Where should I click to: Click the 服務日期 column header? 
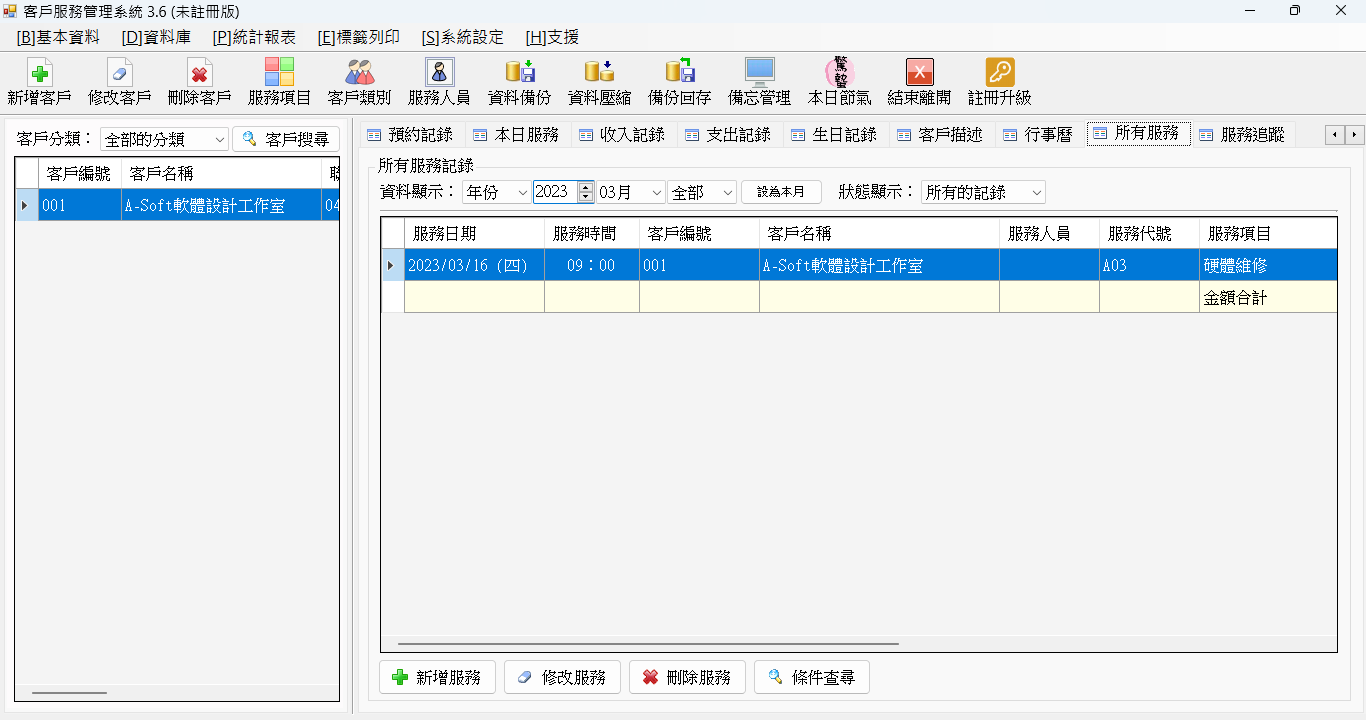pyautogui.click(x=474, y=234)
